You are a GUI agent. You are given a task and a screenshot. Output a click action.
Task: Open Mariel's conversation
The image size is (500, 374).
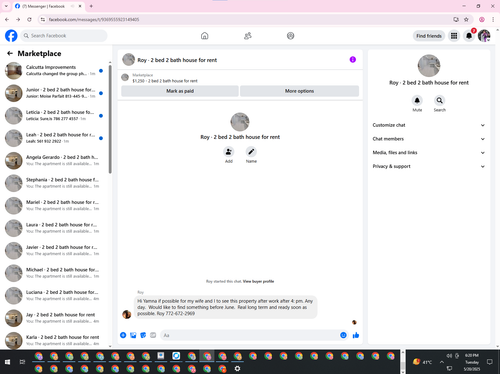pyautogui.click(x=55, y=205)
